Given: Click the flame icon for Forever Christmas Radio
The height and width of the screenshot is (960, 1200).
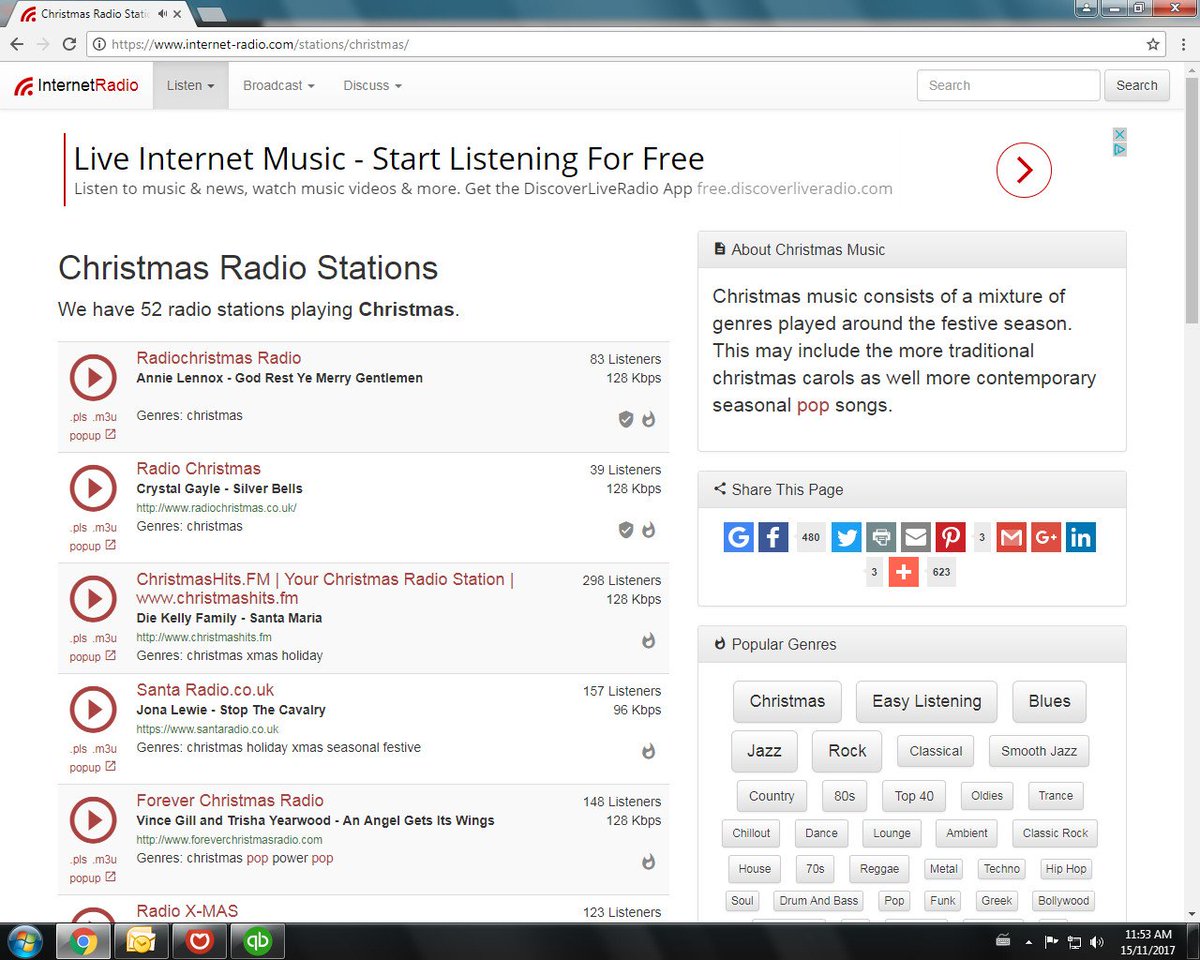Looking at the screenshot, I should coord(649,861).
